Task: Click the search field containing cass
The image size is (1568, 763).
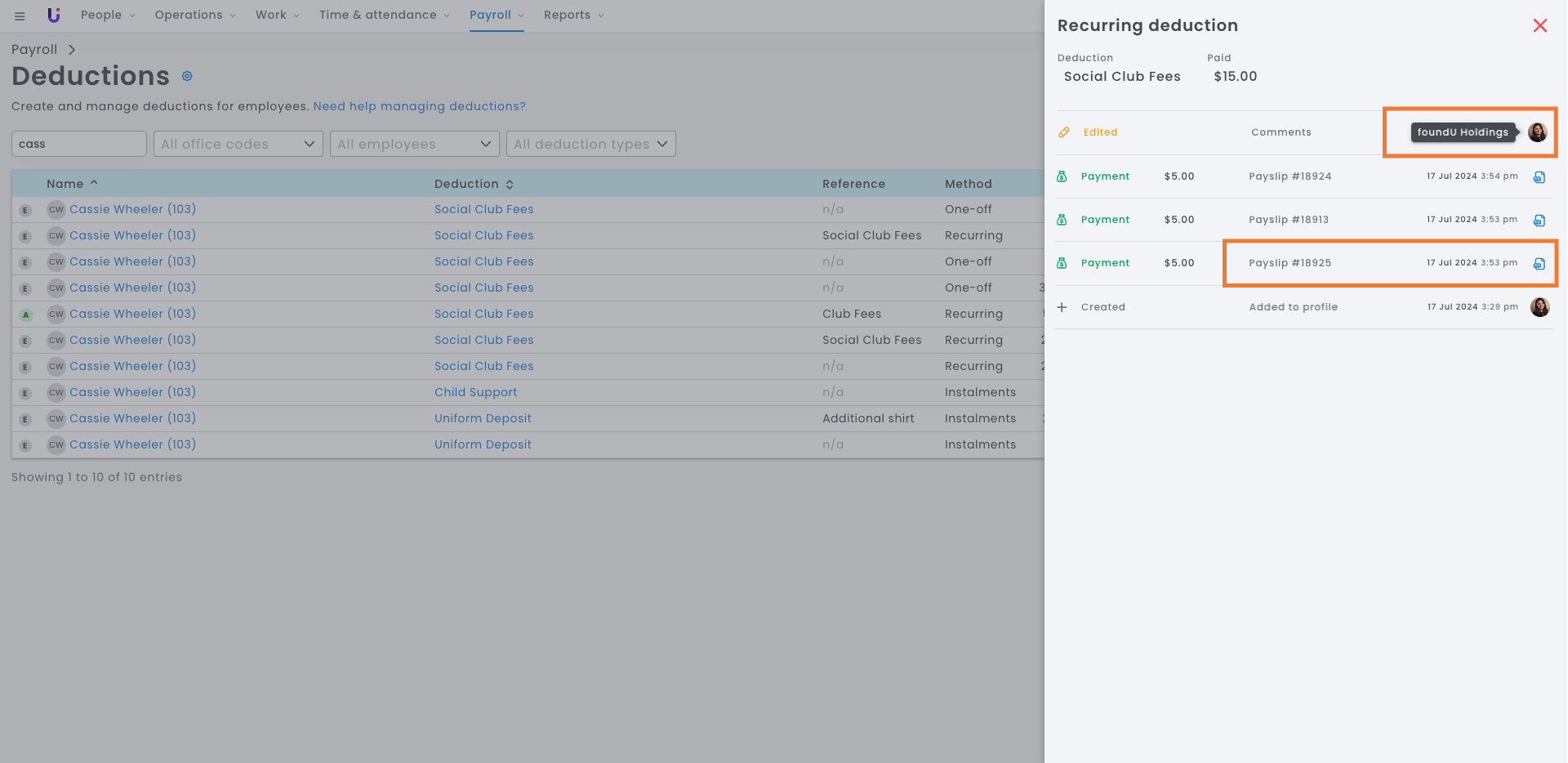Action: 78,144
